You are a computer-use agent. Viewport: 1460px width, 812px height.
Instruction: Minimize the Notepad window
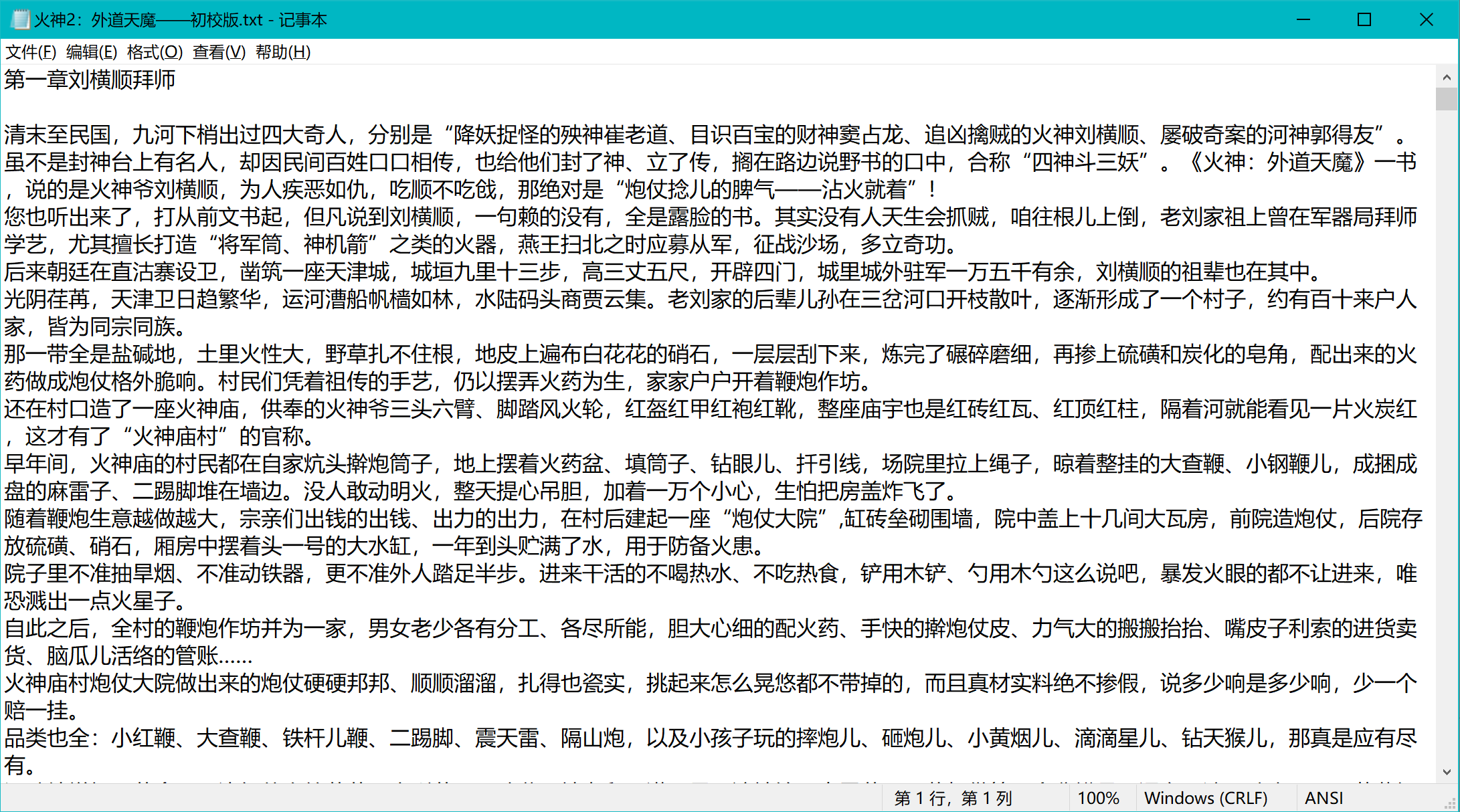pyautogui.click(x=1303, y=19)
